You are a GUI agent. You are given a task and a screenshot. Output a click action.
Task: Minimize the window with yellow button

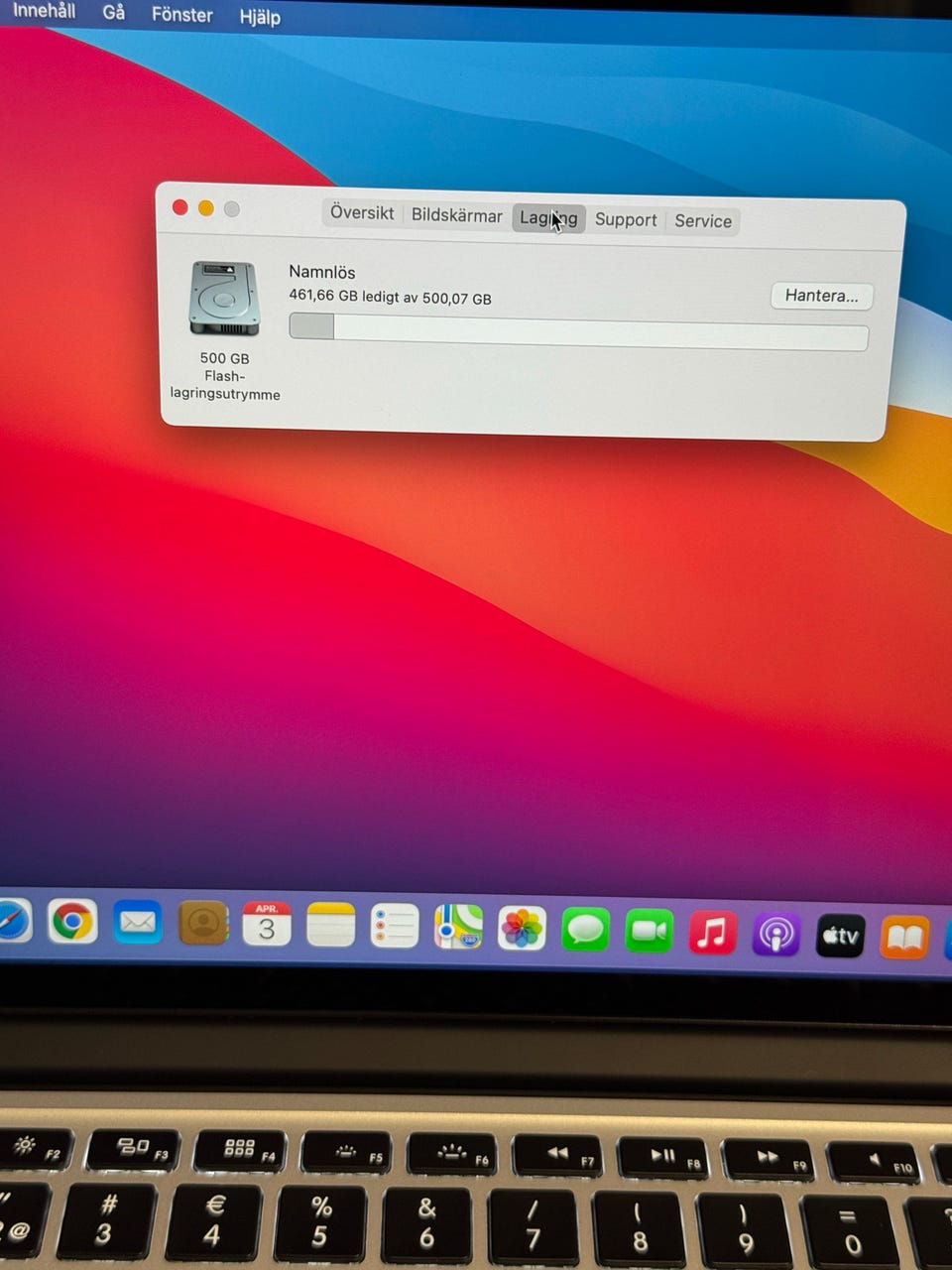pyautogui.click(x=205, y=208)
